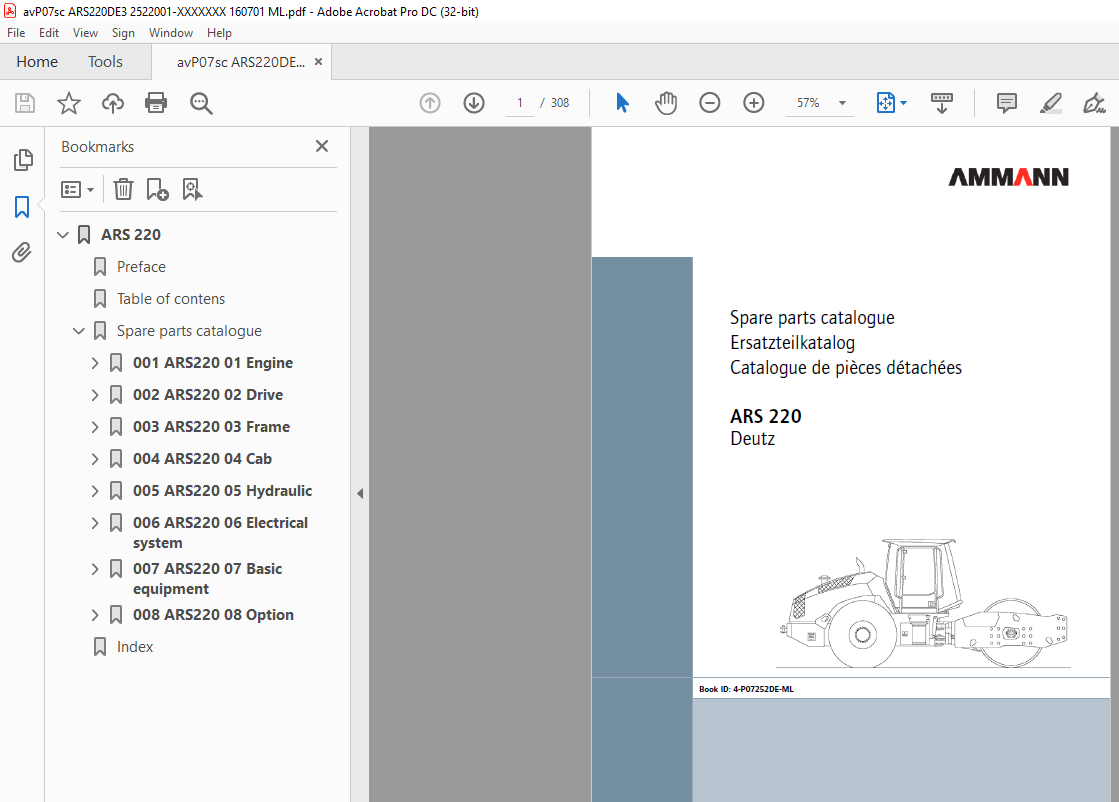
Task: Jump to the Index bookmark
Action: [135, 647]
